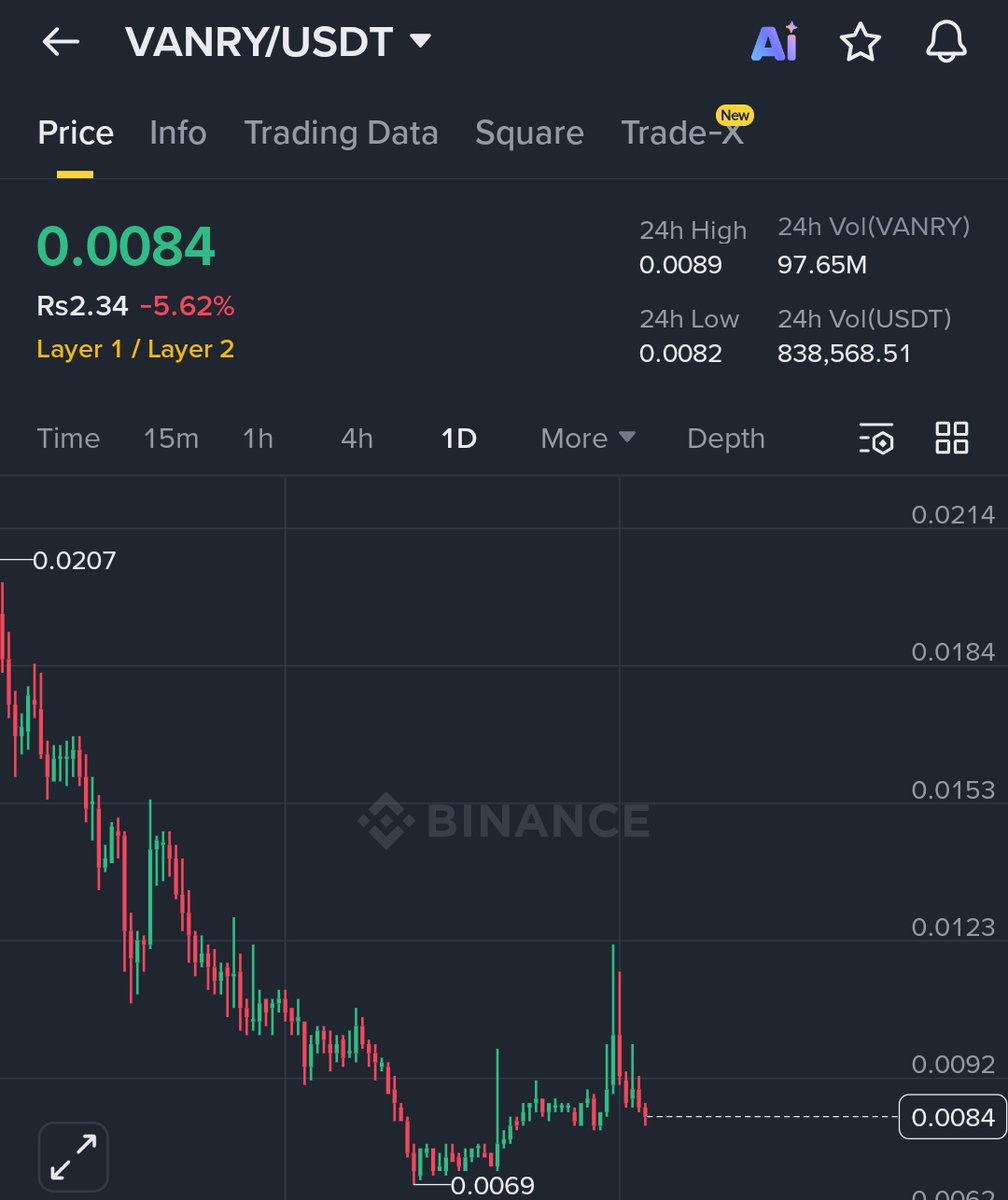The image size is (1008, 1200).
Task: Tap the 0.0214 price axis label
Action: 953,515
